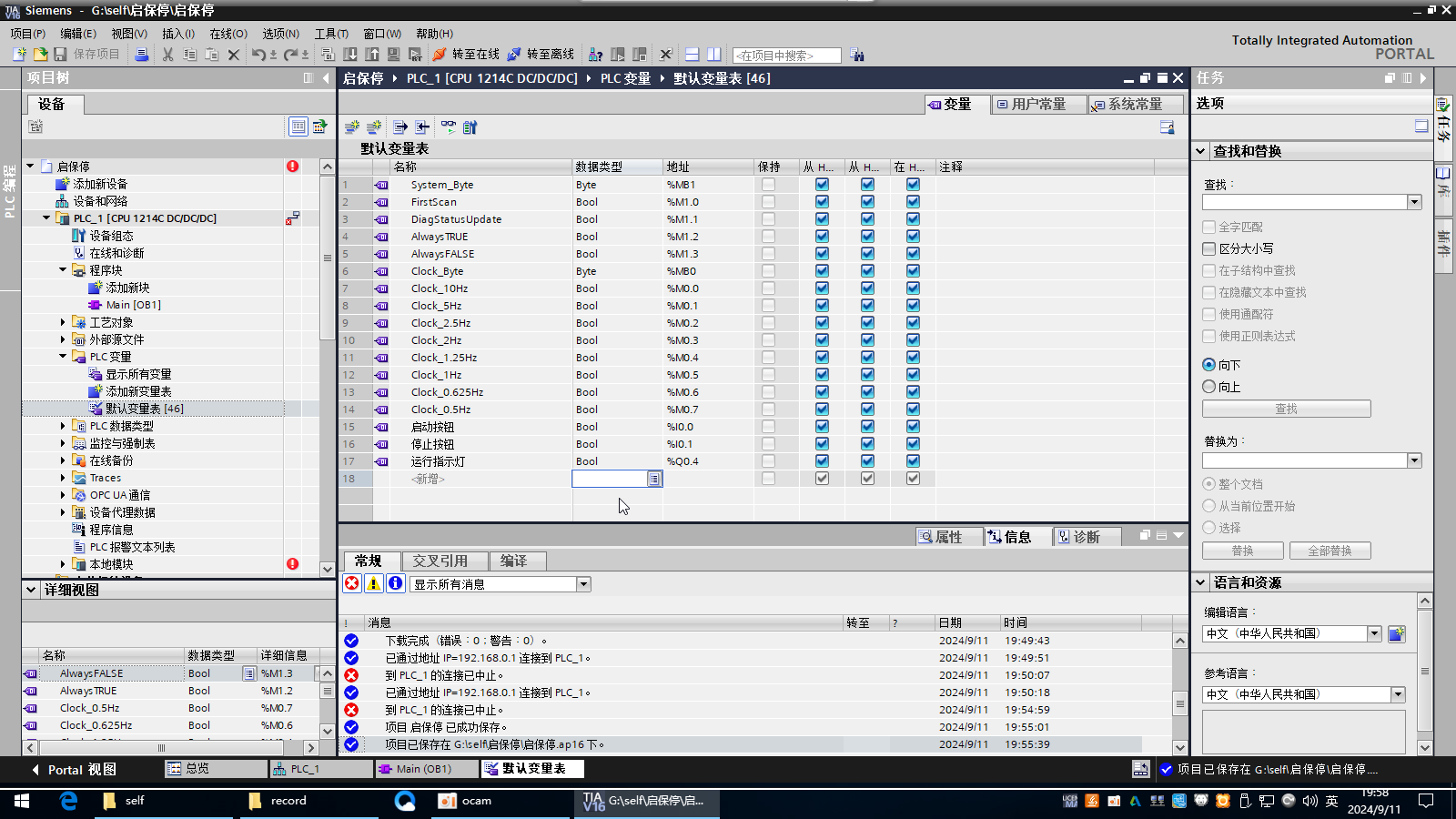Click Go offline (转至离线) button
The height and width of the screenshot is (819, 1456).
pos(541,55)
